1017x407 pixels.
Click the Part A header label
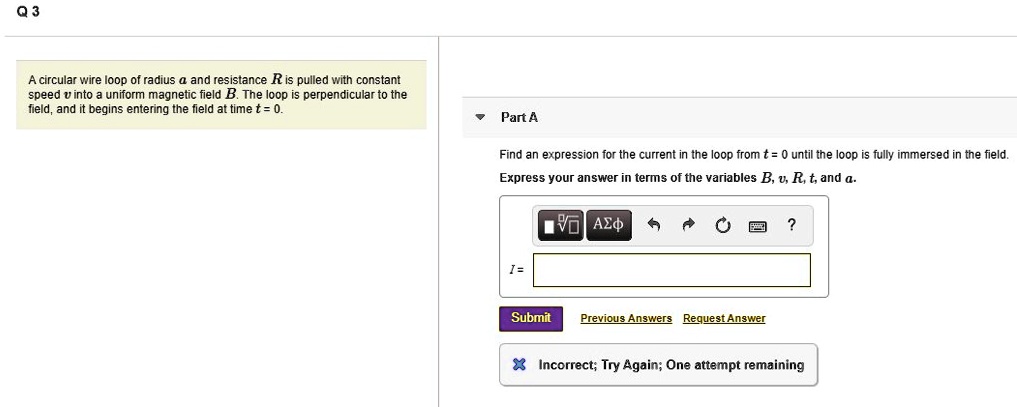519,118
